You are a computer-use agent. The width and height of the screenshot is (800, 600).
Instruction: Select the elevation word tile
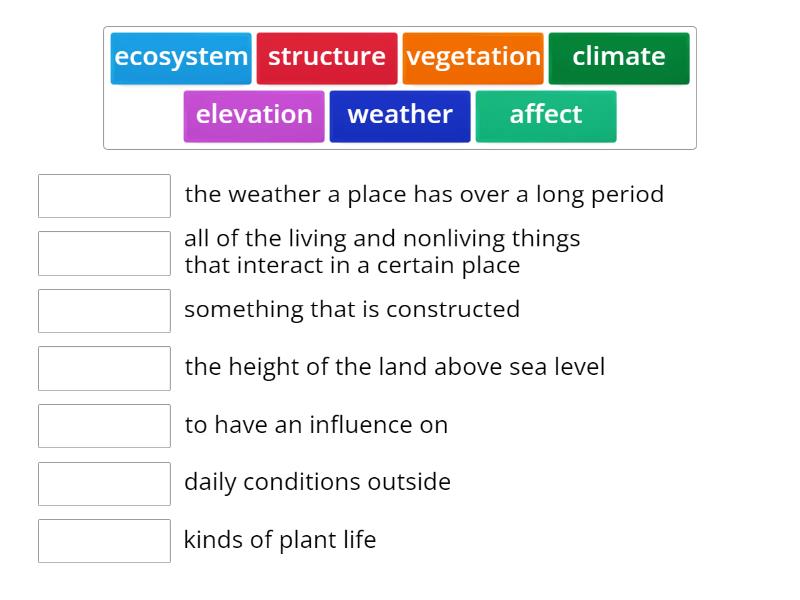254,115
